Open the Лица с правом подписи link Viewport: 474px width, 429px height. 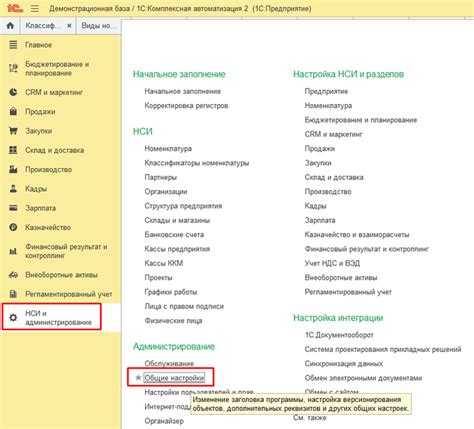tap(184, 306)
